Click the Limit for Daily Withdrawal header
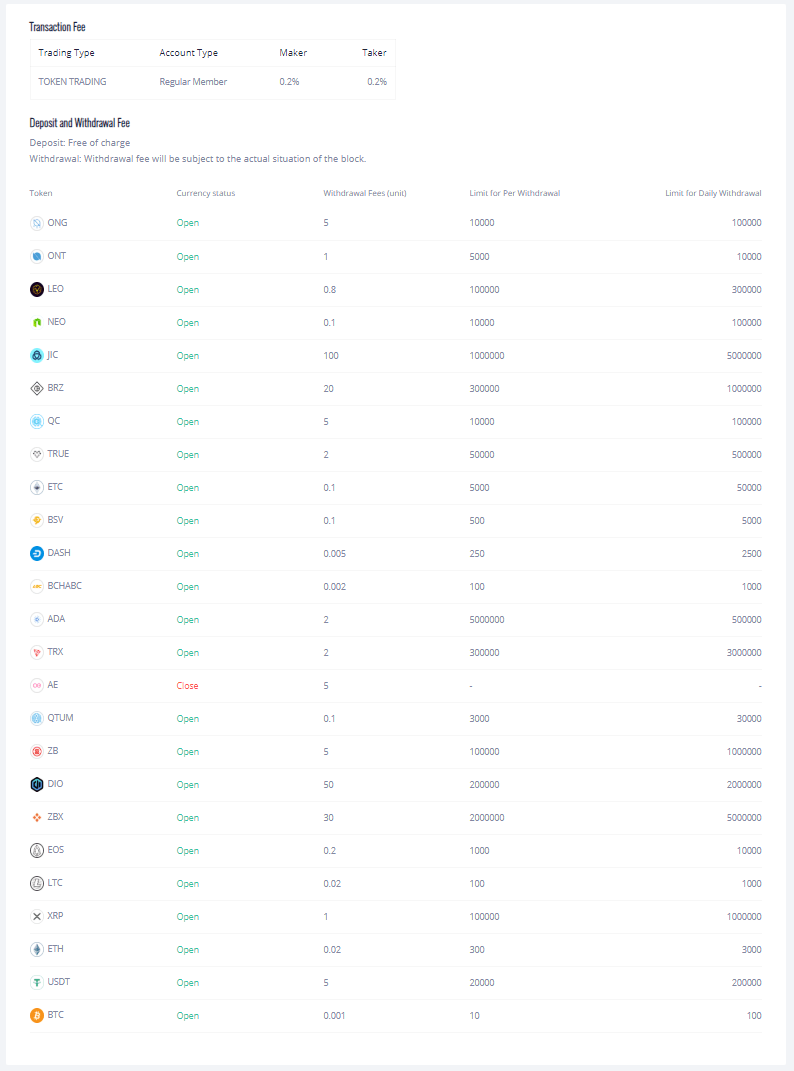 pyautogui.click(x=713, y=193)
